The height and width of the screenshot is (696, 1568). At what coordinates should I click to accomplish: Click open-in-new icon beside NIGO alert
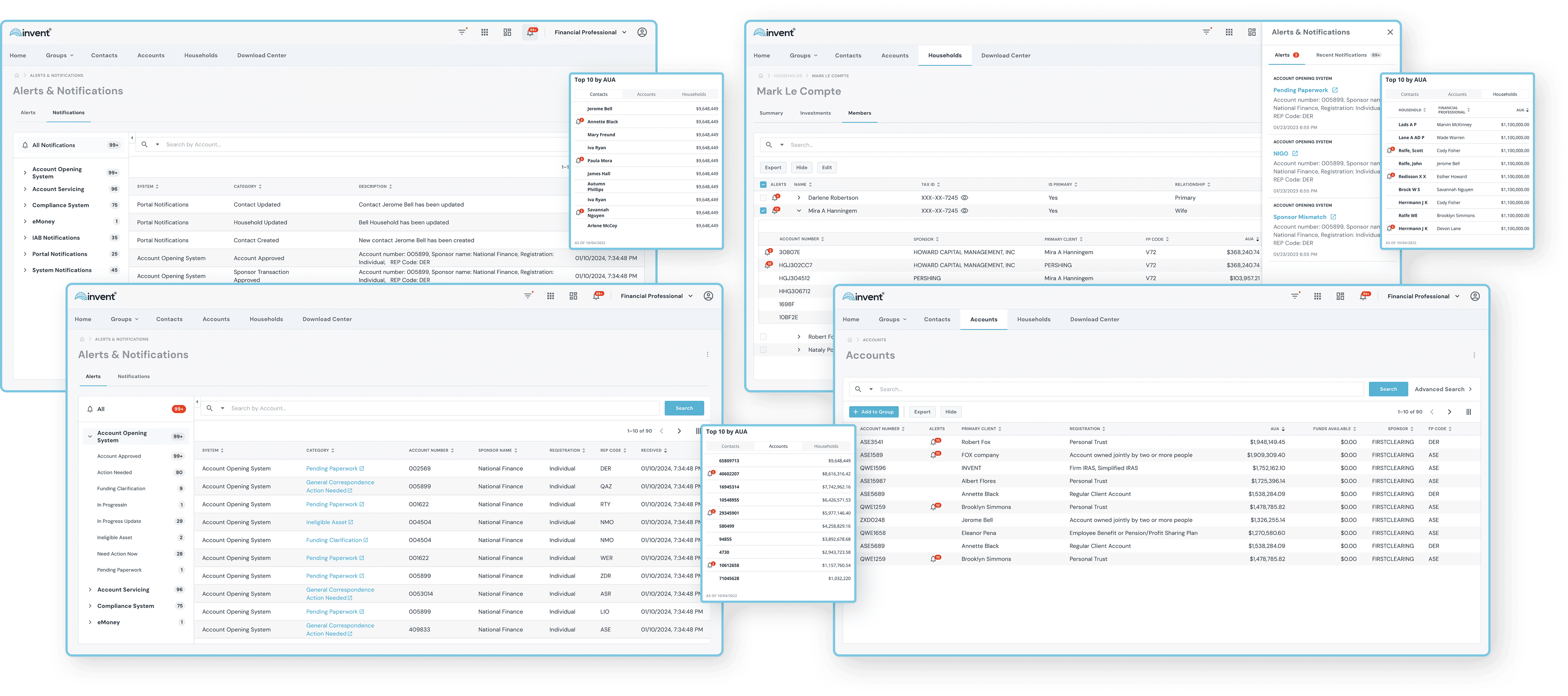1295,153
